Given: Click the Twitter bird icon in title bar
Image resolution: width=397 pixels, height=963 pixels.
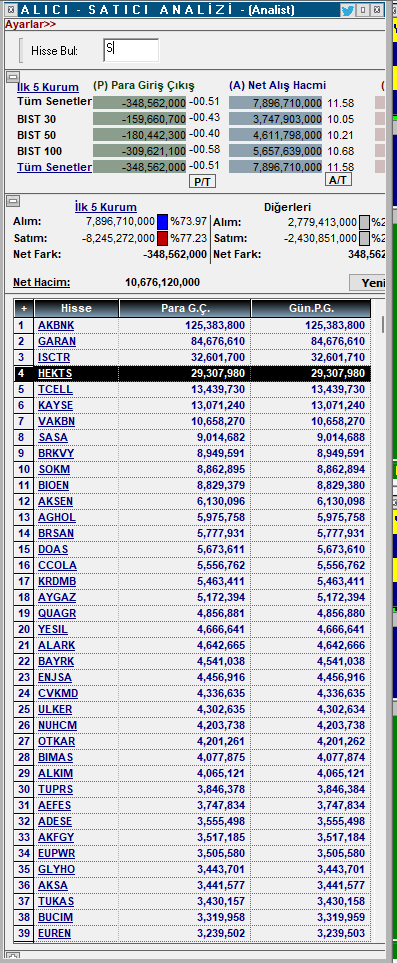Looking at the screenshot, I should click(x=348, y=10).
